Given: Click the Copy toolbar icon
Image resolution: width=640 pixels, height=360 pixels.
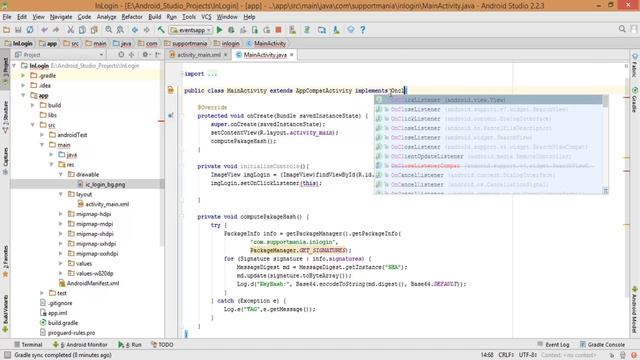Looking at the screenshot, I should pos(82,30).
